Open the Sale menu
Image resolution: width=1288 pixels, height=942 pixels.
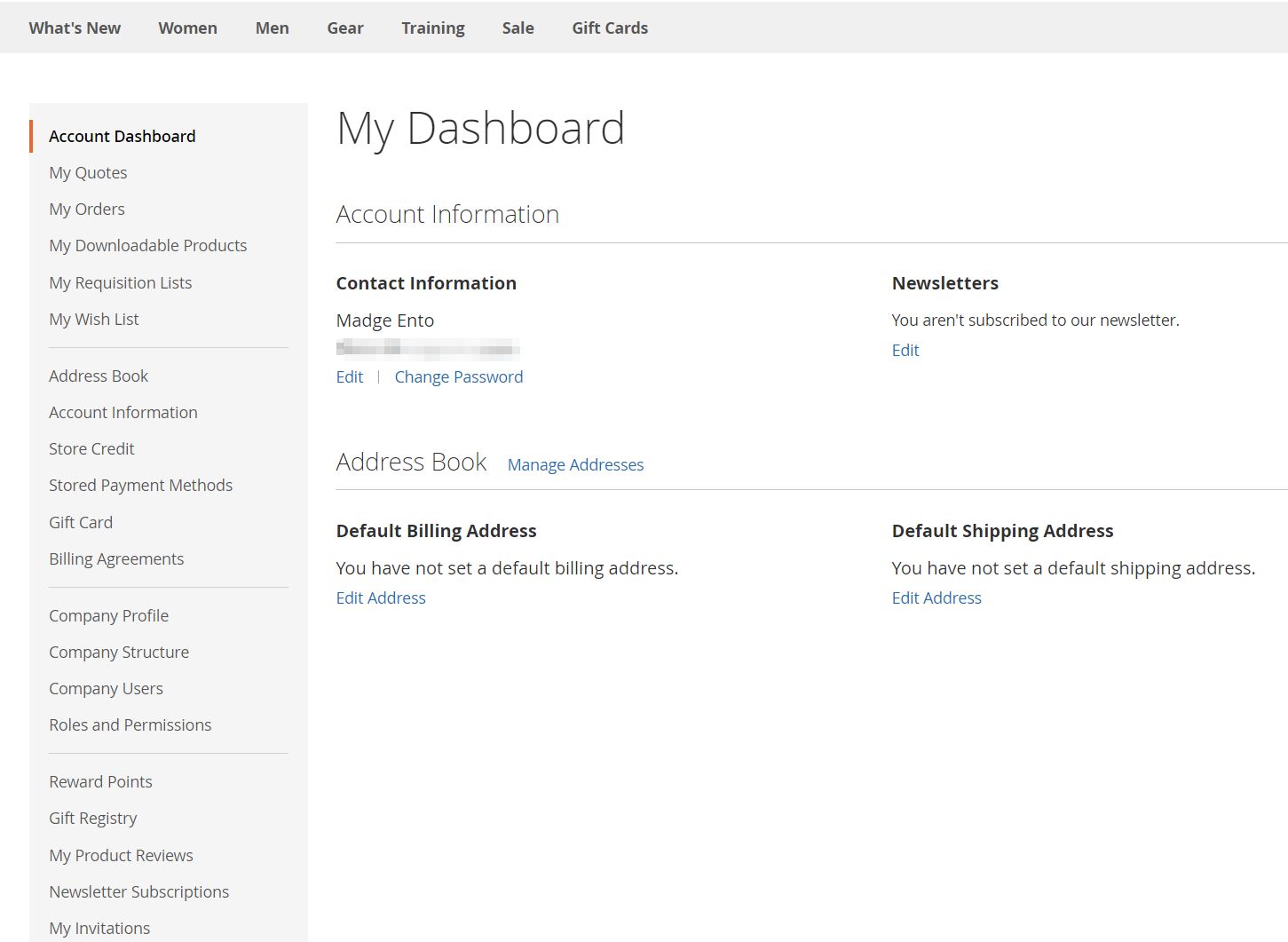click(x=518, y=28)
